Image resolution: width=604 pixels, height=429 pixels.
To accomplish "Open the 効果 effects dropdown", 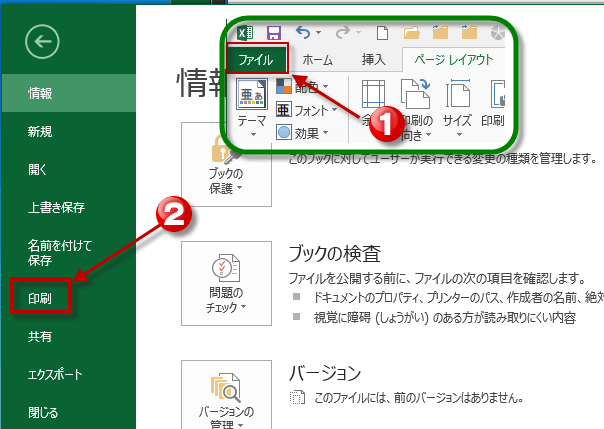I will coord(302,133).
